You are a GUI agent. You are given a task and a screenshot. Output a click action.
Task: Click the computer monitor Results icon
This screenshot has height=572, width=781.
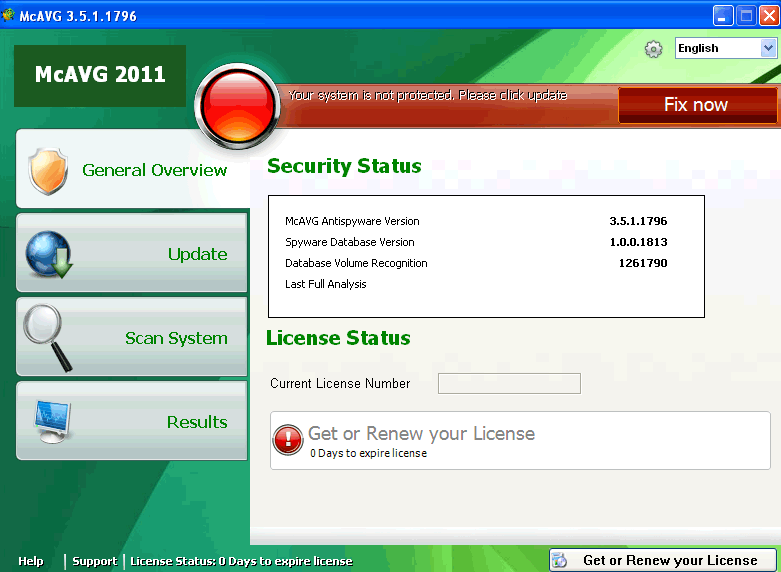click(51, 421)
